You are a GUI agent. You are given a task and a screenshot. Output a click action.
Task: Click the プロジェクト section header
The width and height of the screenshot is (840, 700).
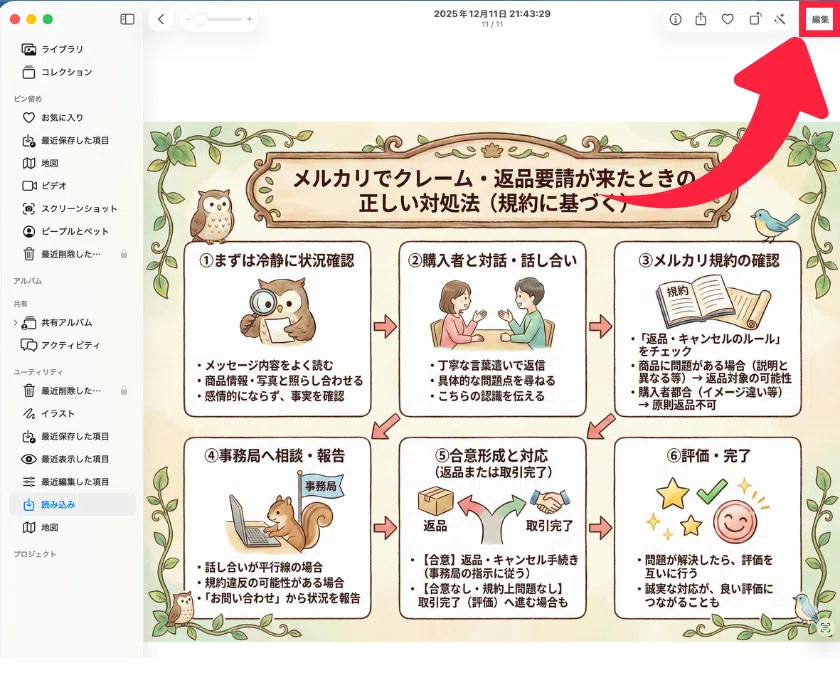tap(35, 554)
